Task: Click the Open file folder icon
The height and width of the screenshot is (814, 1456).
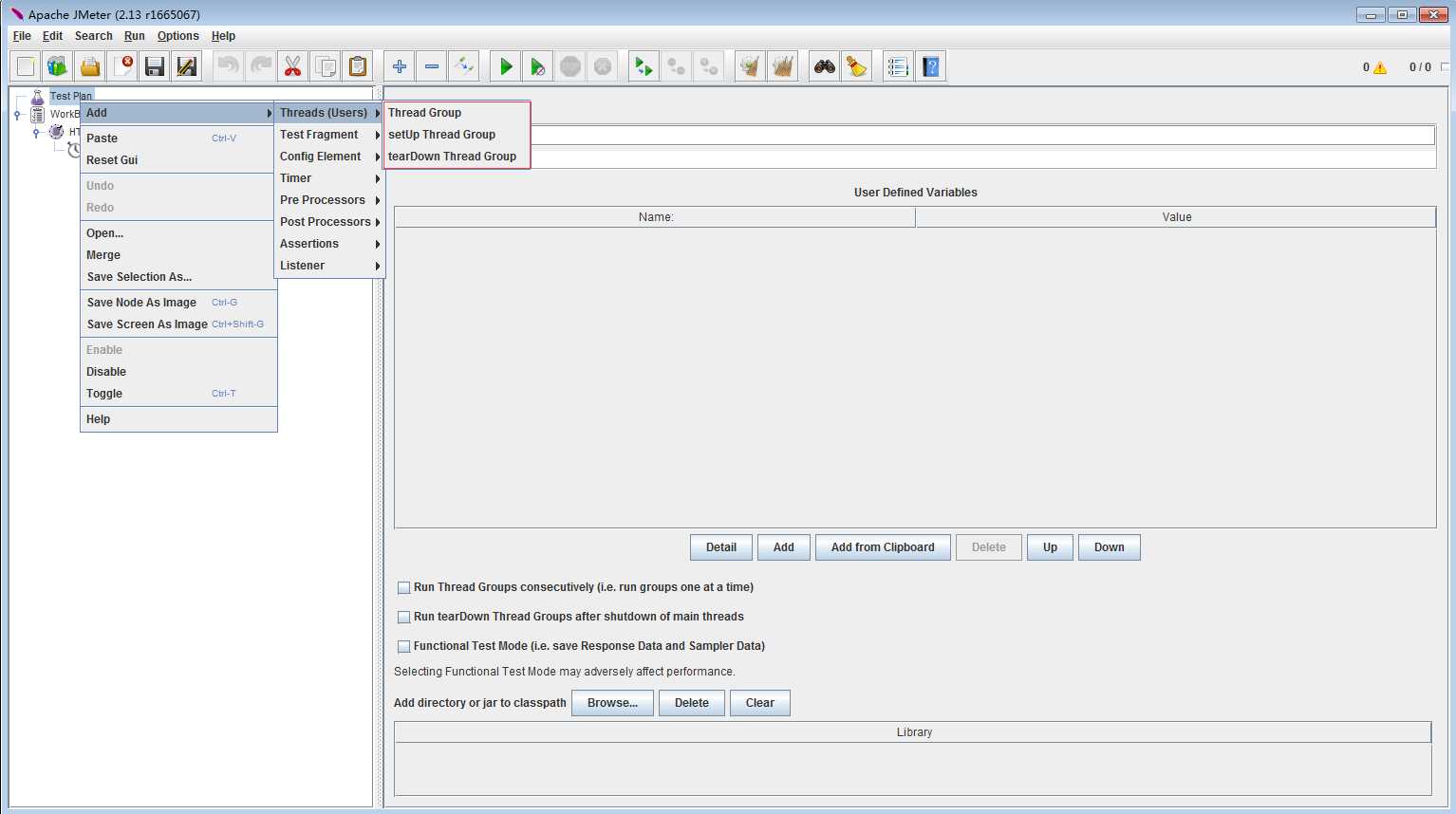Action: (x=90, y=66)
